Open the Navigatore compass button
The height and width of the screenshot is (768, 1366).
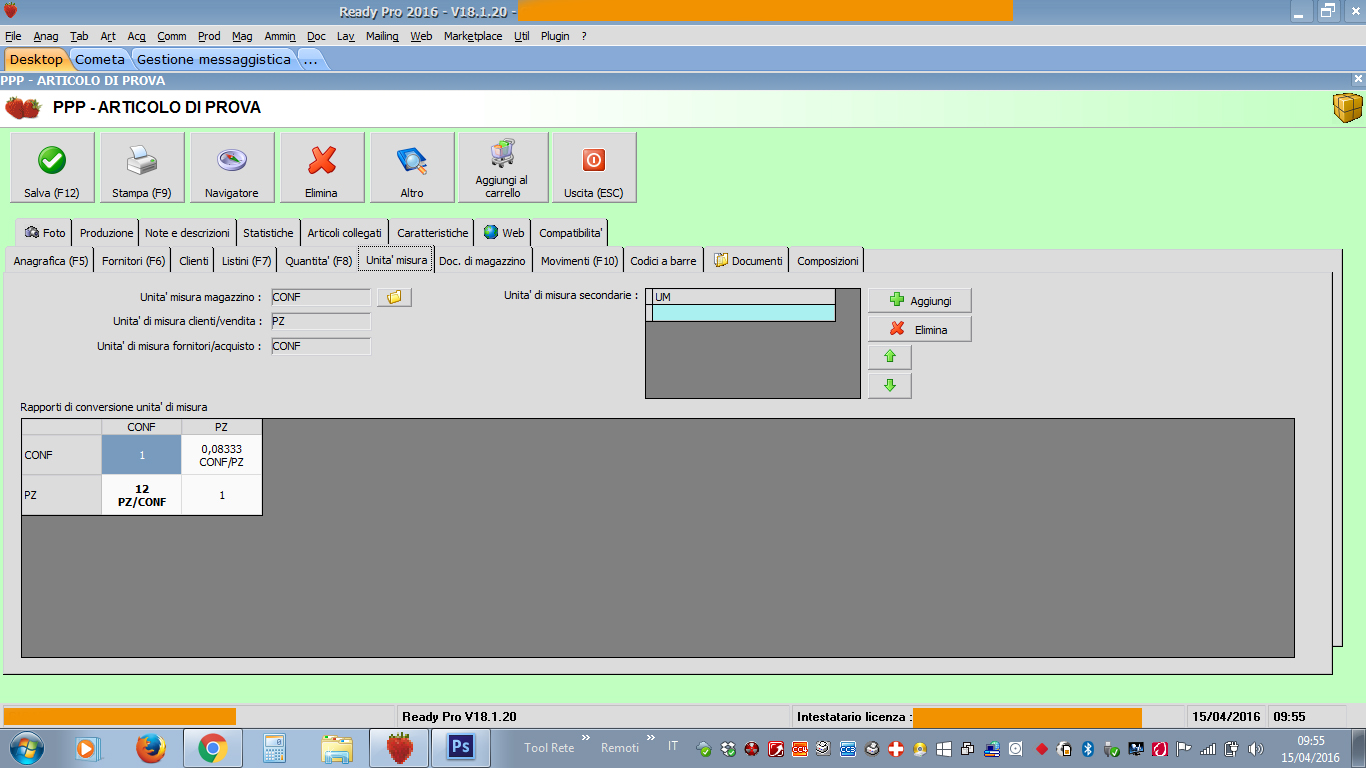click(x=232, y=168)
